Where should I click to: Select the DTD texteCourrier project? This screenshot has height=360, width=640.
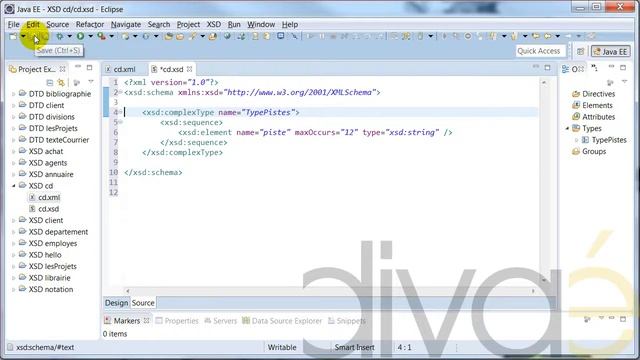click(53, 140)
